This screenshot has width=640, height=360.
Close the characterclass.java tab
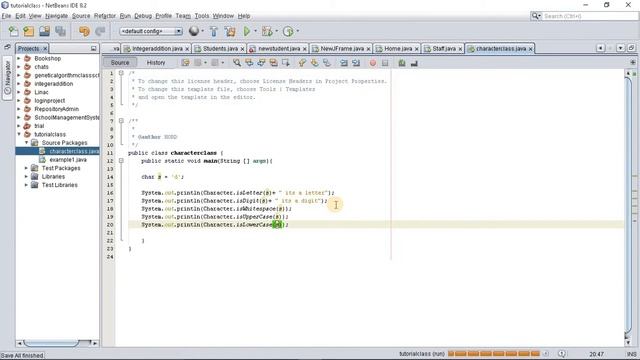click(531, 49)
